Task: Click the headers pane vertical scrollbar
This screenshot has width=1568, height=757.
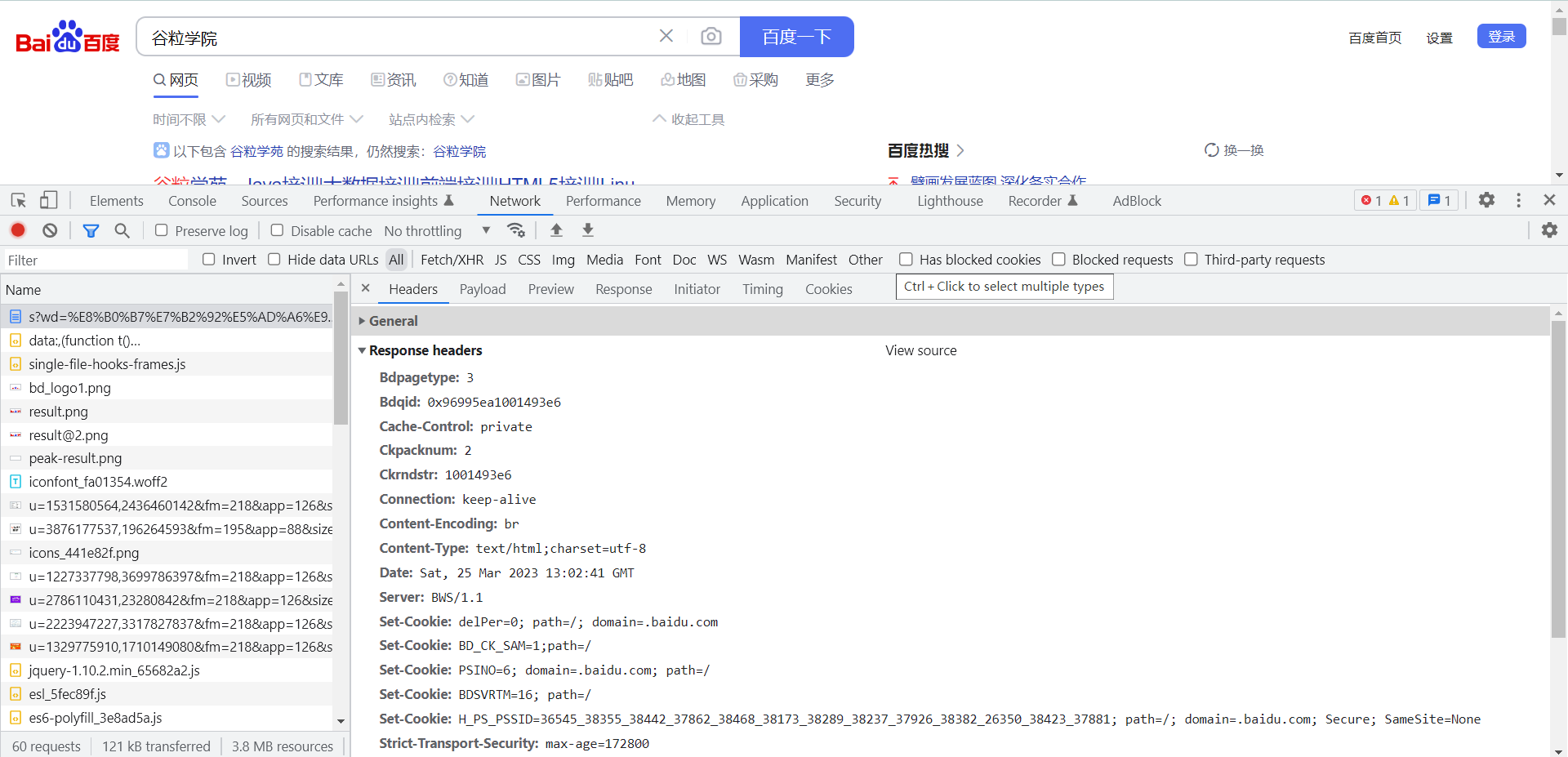Action: coord(1558,478)
